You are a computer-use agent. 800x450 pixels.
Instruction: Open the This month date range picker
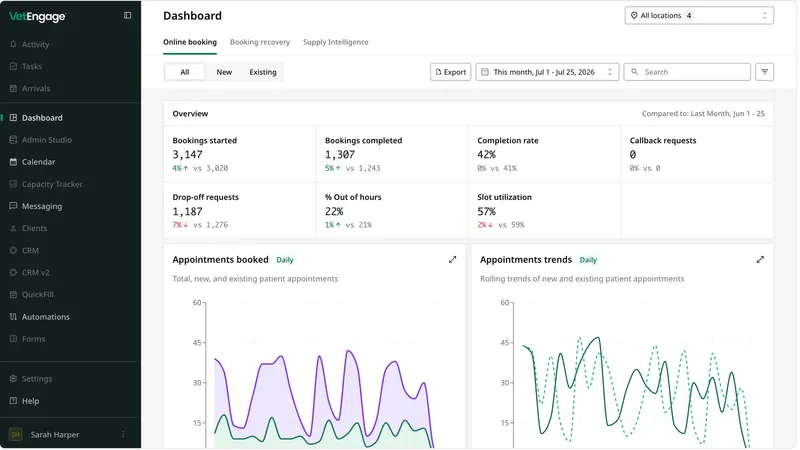[547, 72]
